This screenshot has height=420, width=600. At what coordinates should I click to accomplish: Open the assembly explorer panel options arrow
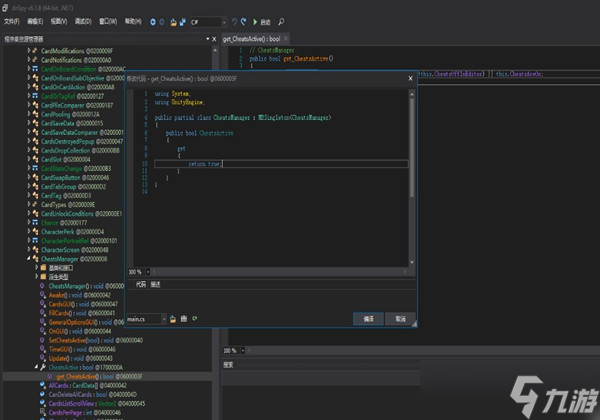click(x=207, y=39)
